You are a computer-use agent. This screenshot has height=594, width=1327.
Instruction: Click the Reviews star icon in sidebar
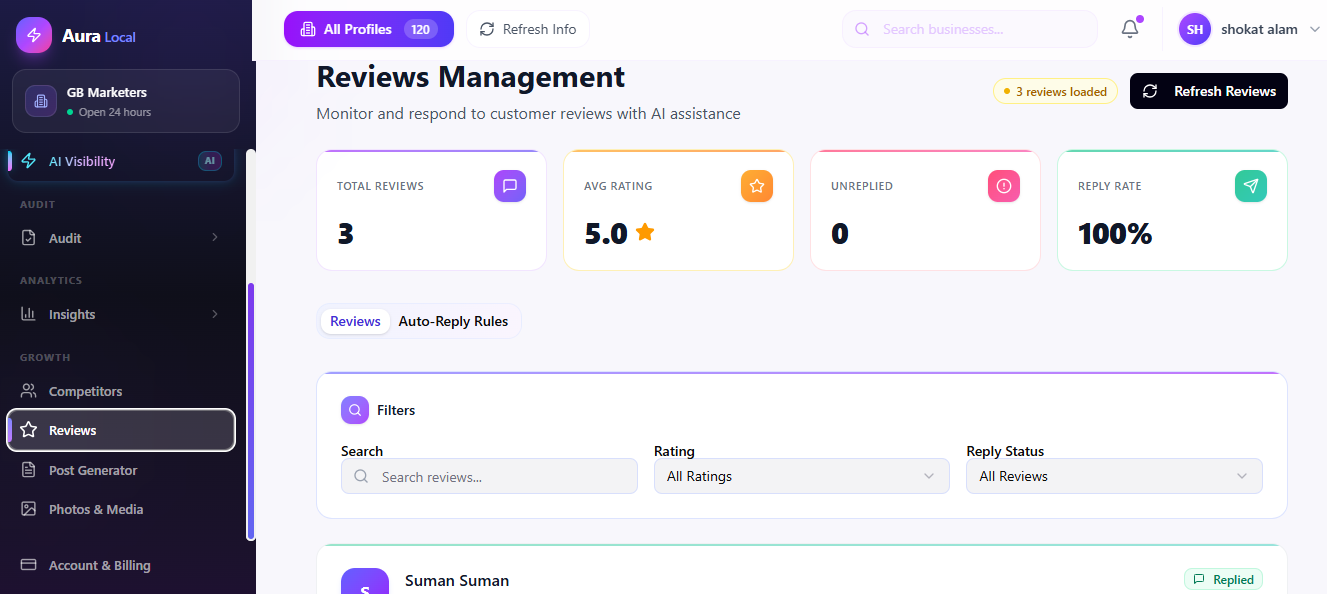29,430
